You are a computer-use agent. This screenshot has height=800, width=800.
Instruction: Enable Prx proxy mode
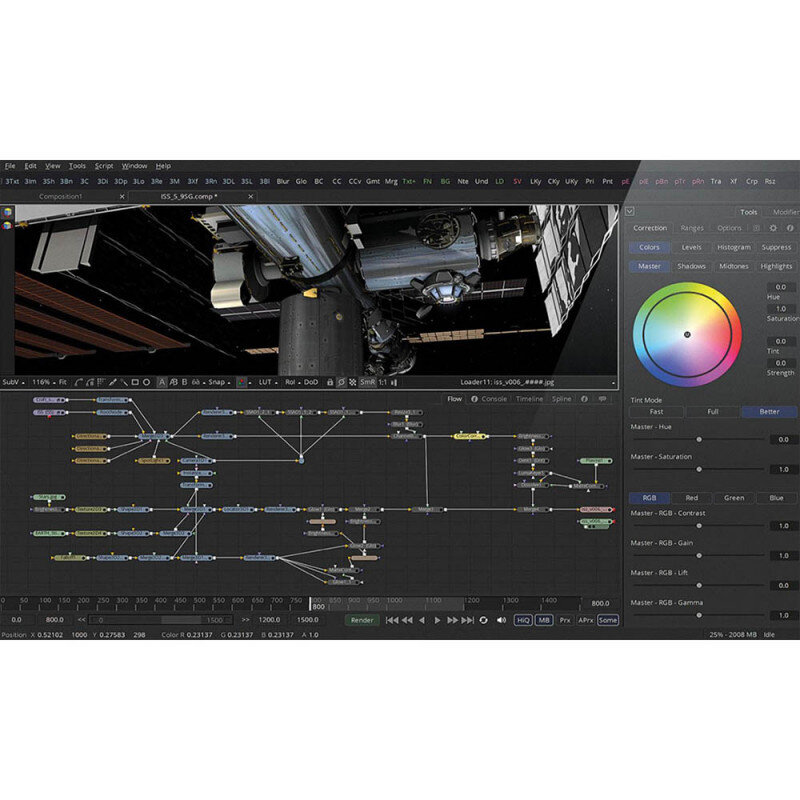pos(565,620)
